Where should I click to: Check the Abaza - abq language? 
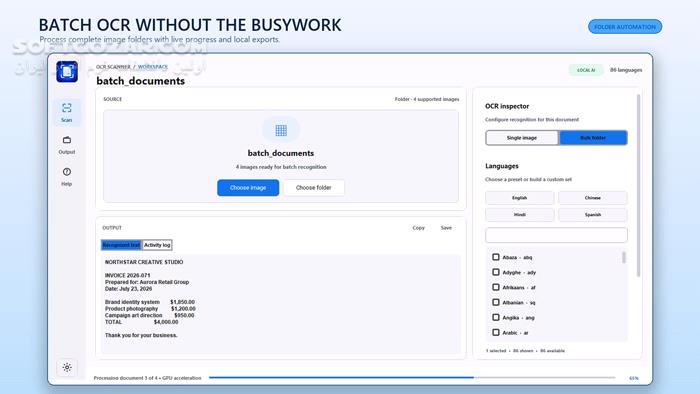(496, 257)
